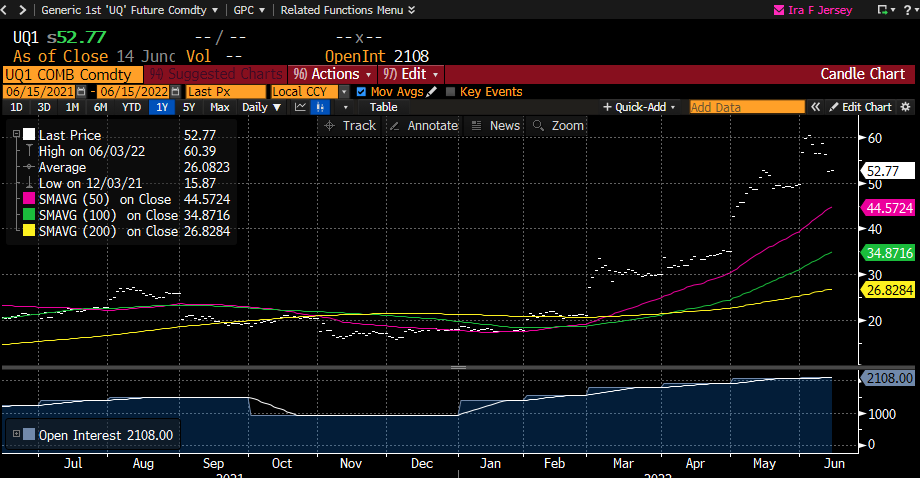The image size is (920, 478).
Task: Switch to line chart type icon
Action: 300,107
